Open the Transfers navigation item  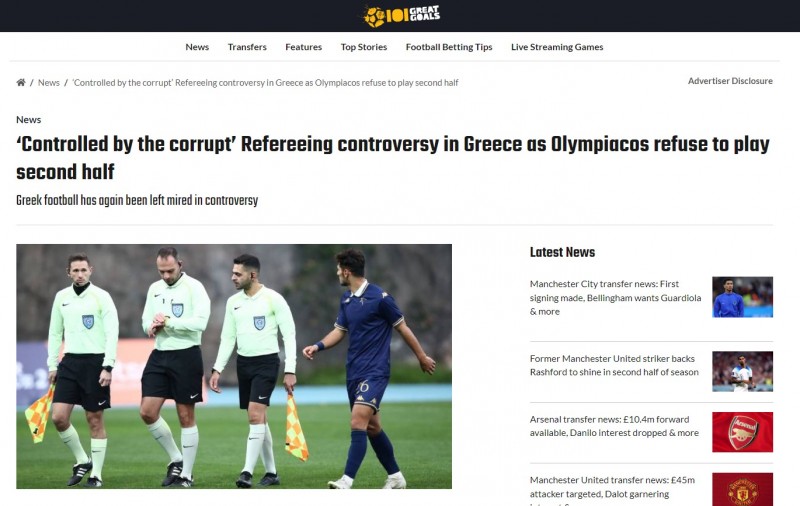point(247,47)
